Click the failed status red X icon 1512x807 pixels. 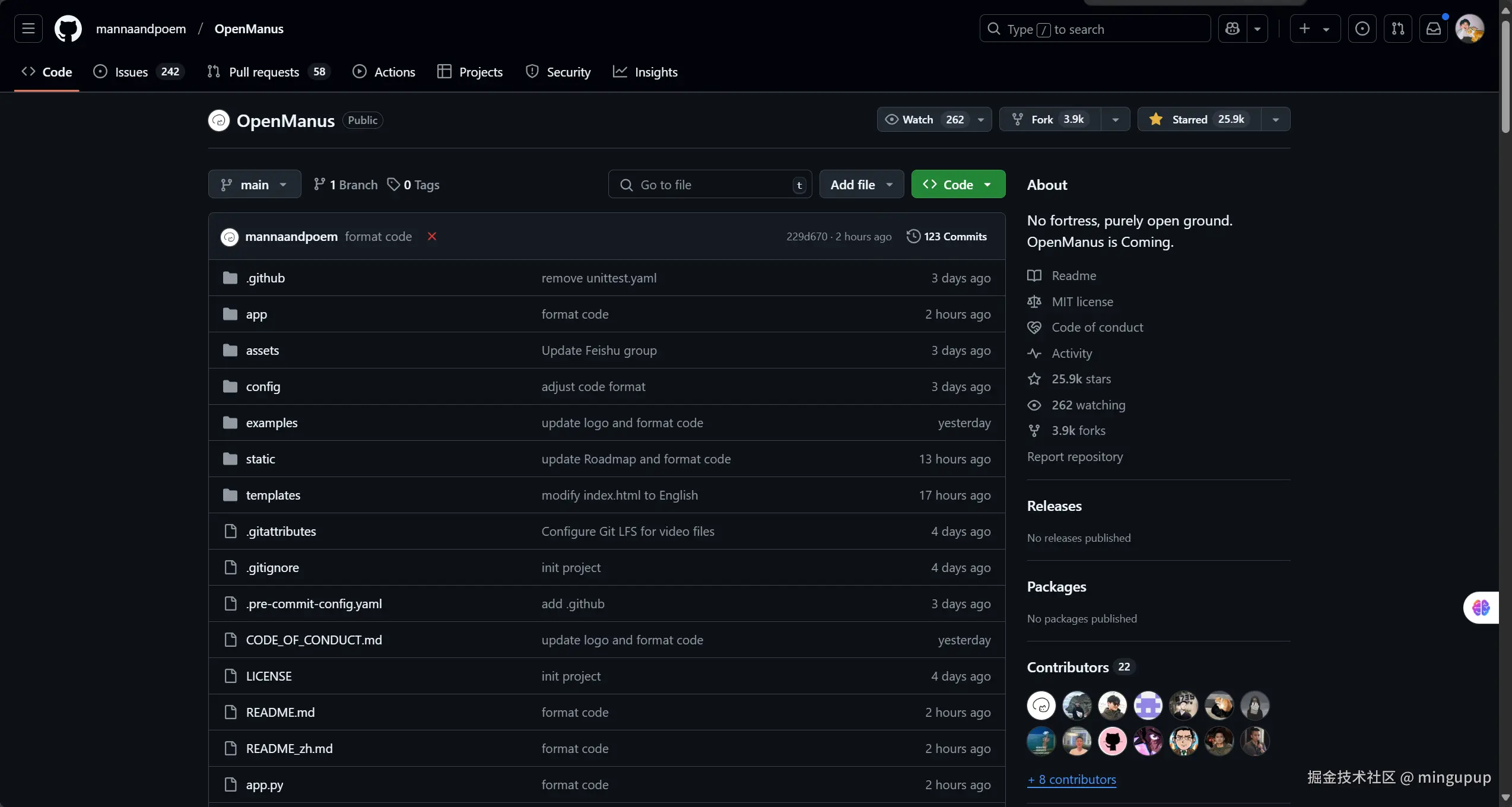[431, 236]
